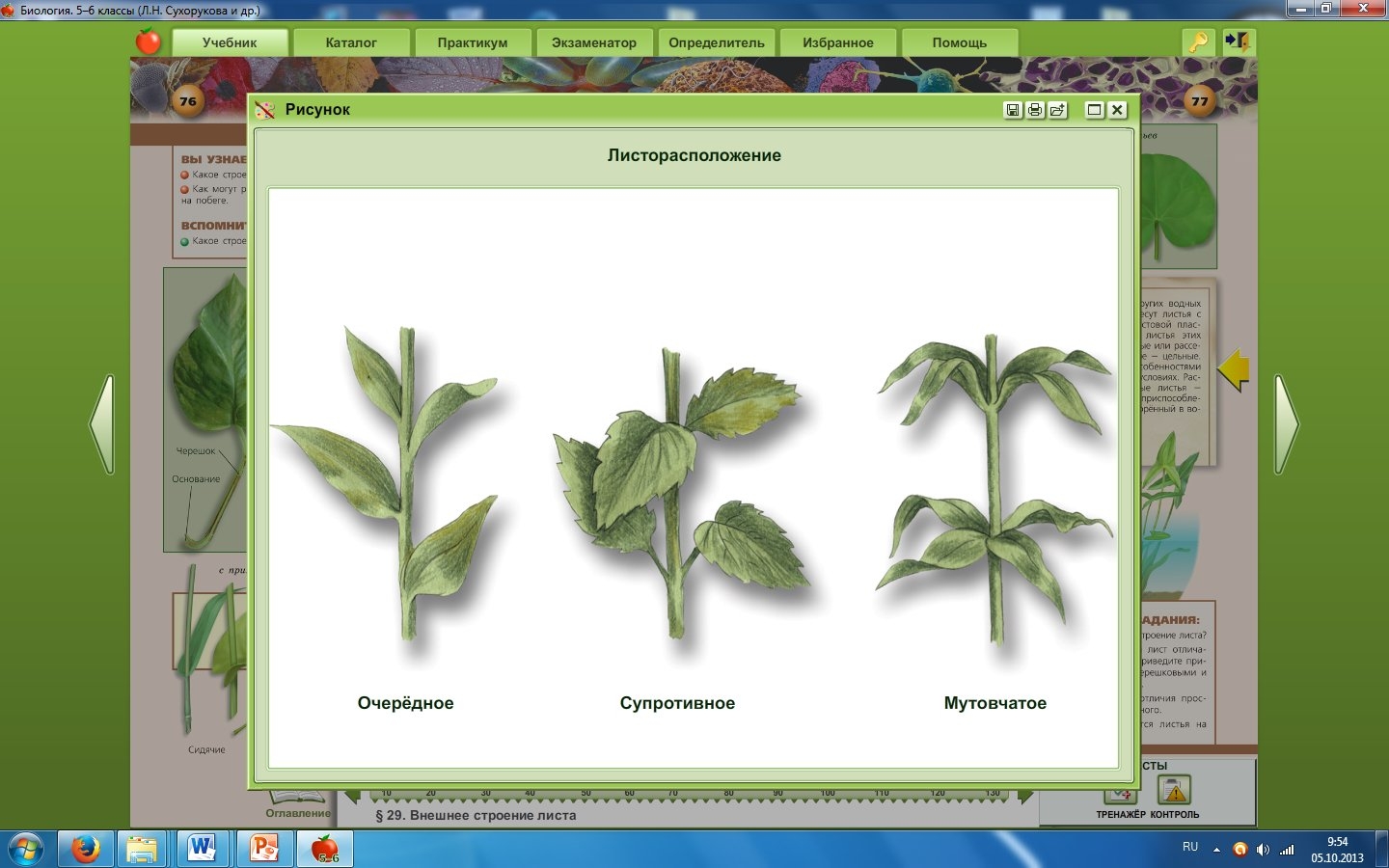The height and width of the screenshot is (868, 1389).
Task: Select the Экзаменатор tab
Action: (593, 42)
